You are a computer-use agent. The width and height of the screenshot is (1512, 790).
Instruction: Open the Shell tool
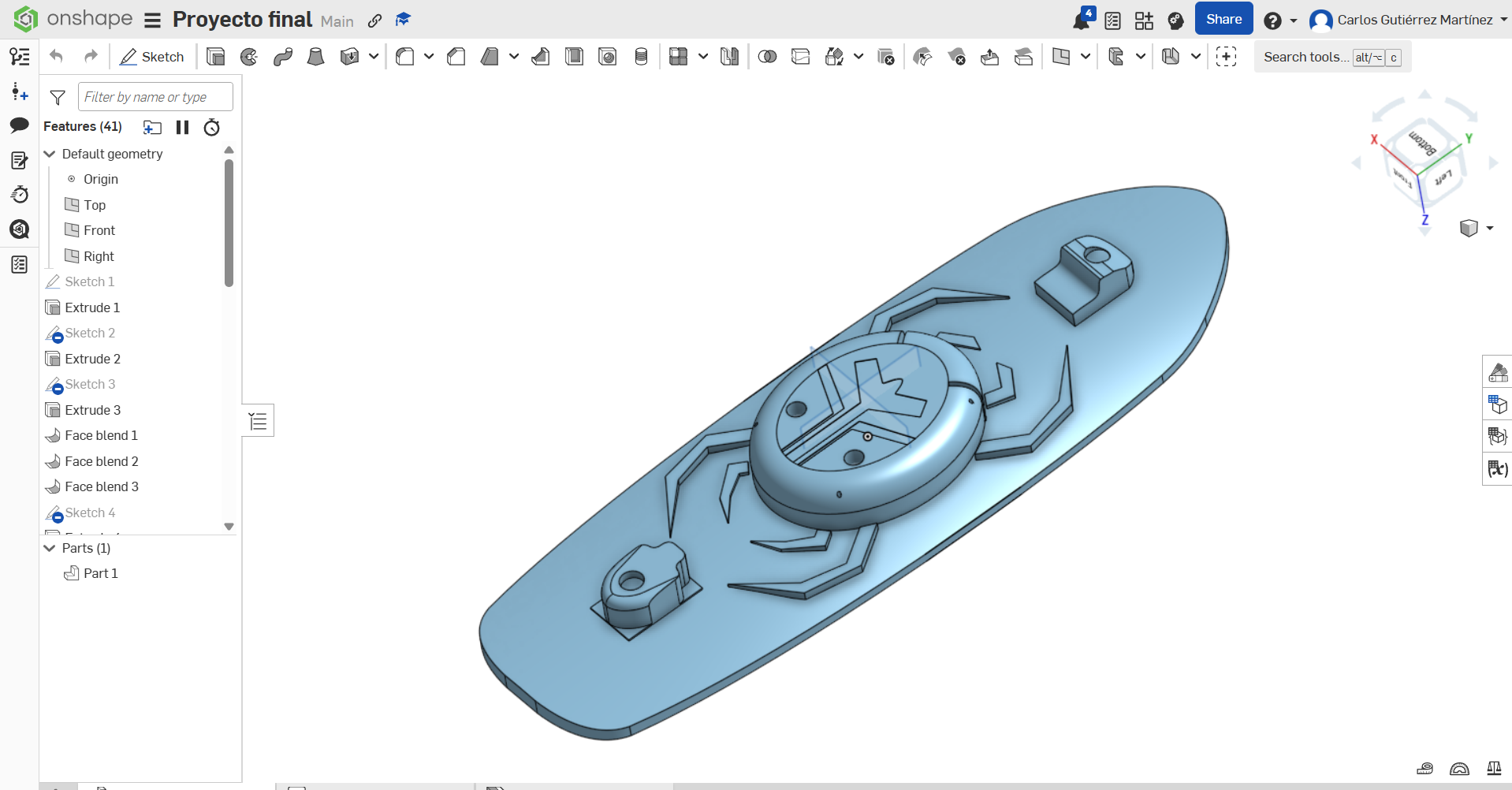(573, 57)
